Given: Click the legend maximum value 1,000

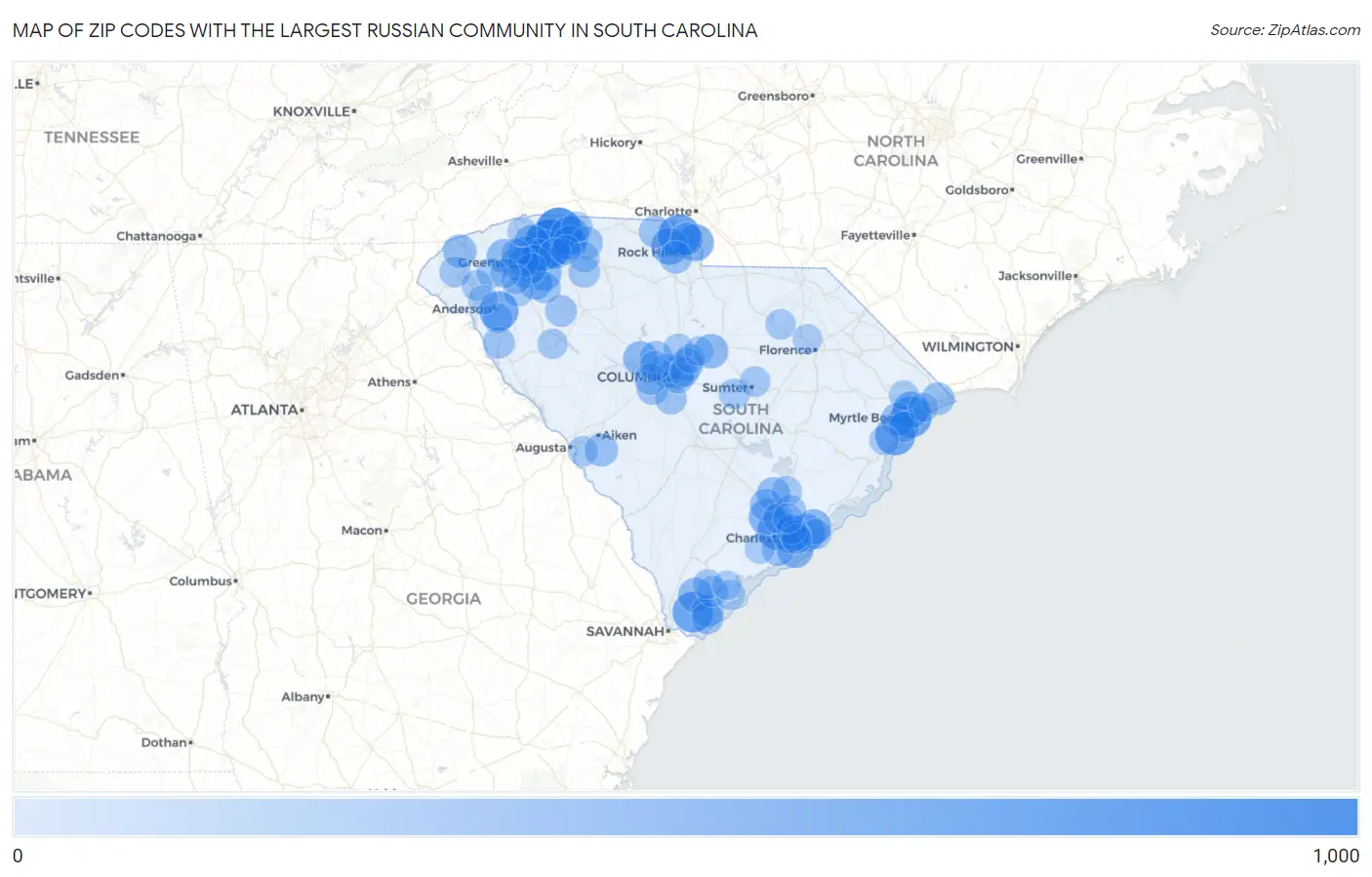Looking at the screenshot, I should [1336, 856].
